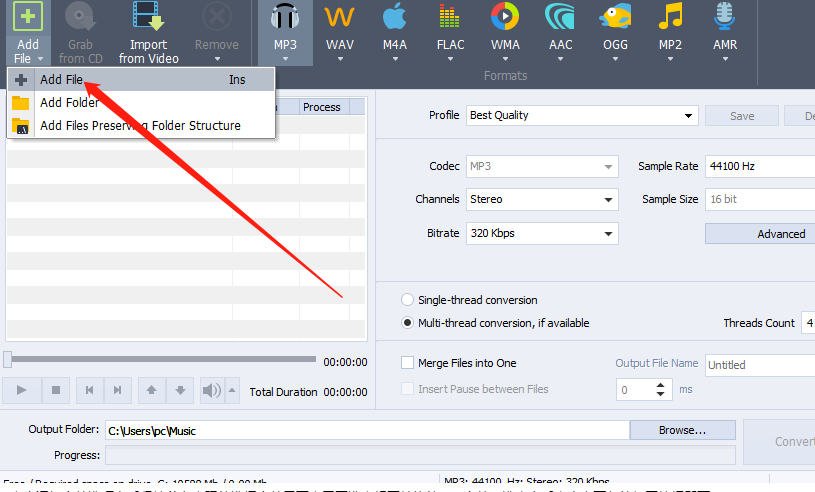Decrease the pause milliseconds stepper
The width and height of the screenshot is (815, 492).
coord(660,394)
